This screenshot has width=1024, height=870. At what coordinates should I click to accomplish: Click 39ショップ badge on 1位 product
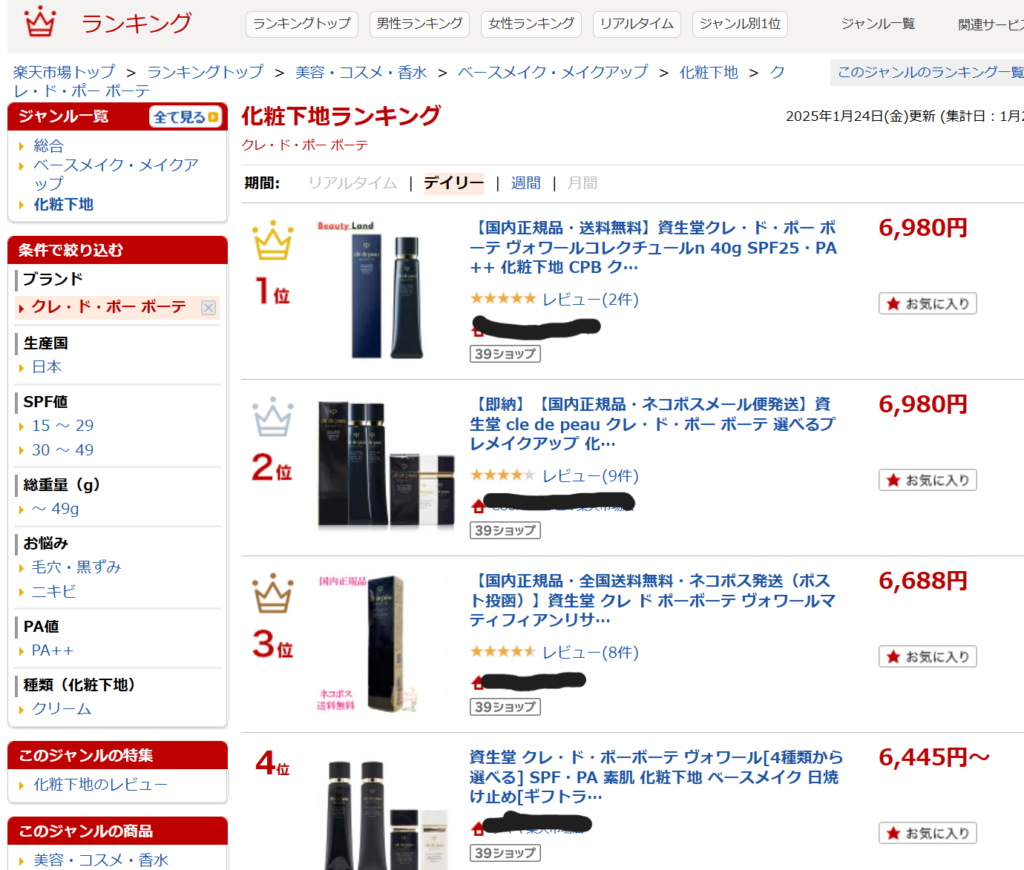pos(505,354)
